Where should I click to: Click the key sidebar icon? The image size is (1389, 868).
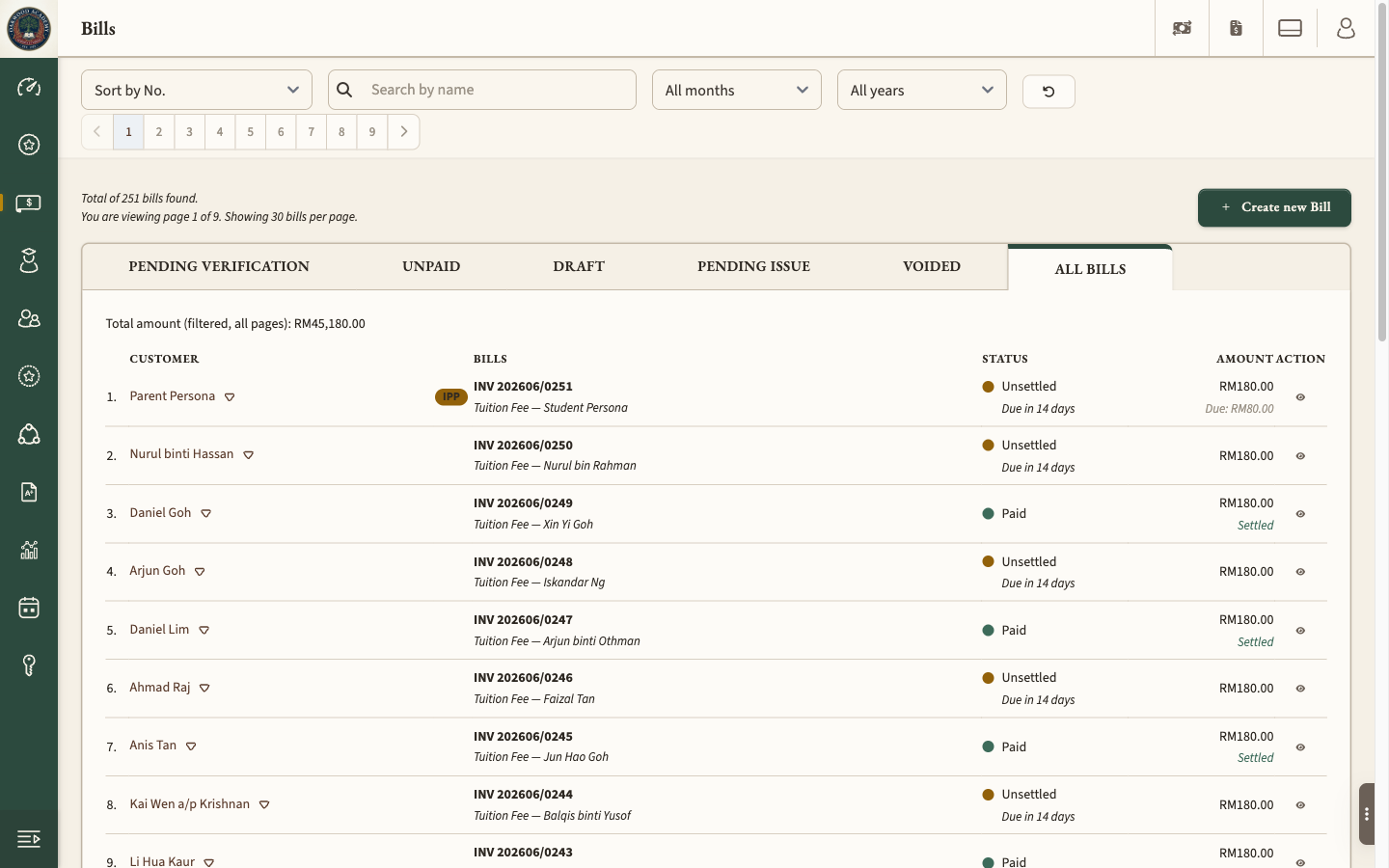pyautogui.click(x=29, y=665)
